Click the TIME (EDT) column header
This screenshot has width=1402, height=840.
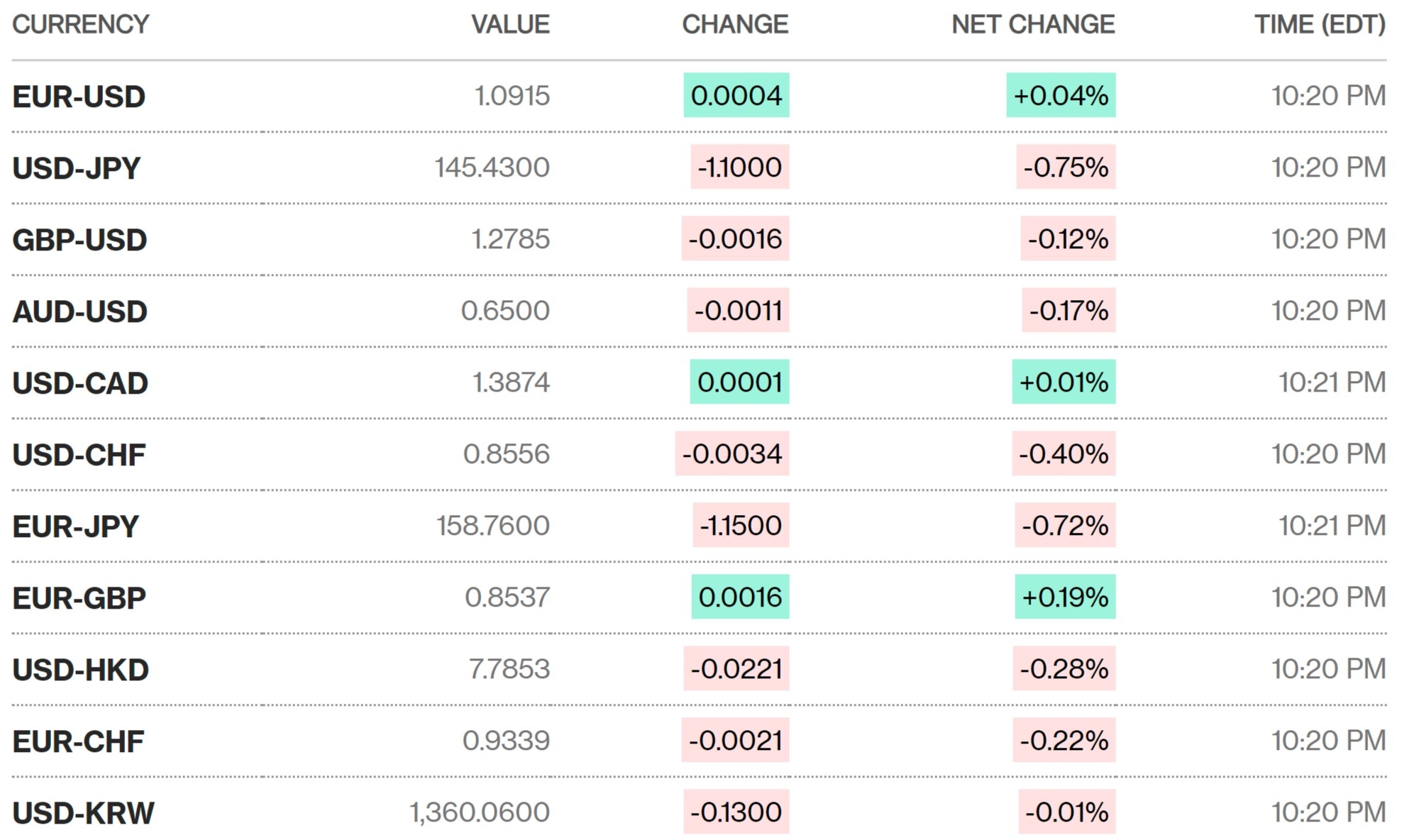point(1320,25)
